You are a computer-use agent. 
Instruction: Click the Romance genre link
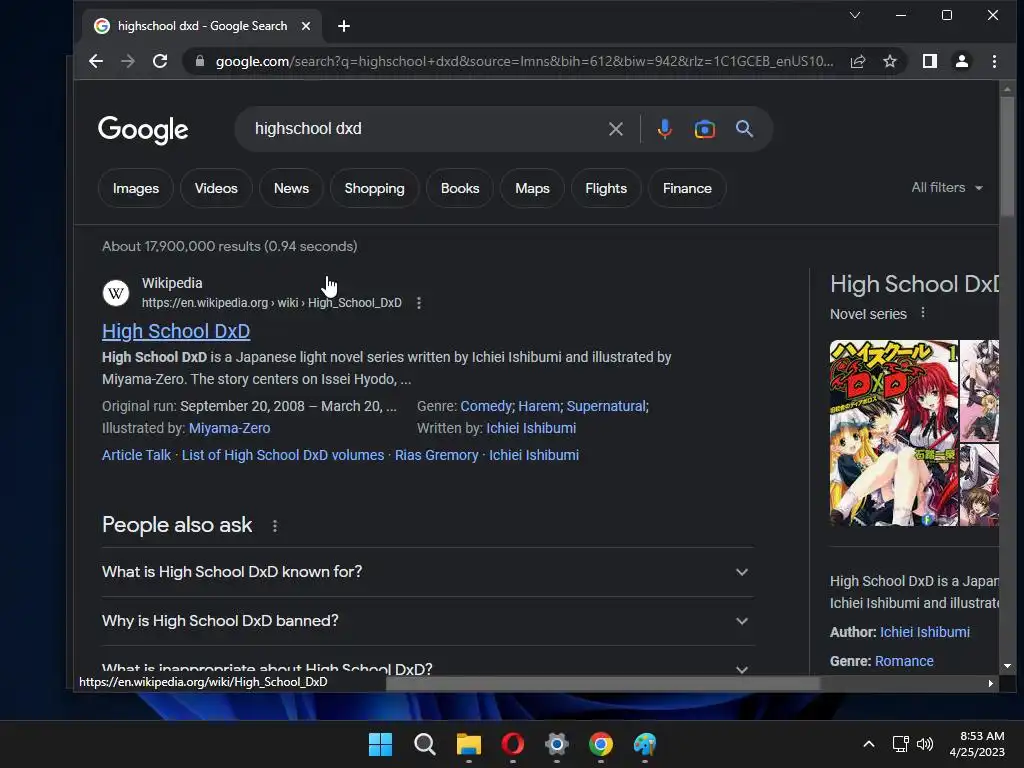point(904,661)
